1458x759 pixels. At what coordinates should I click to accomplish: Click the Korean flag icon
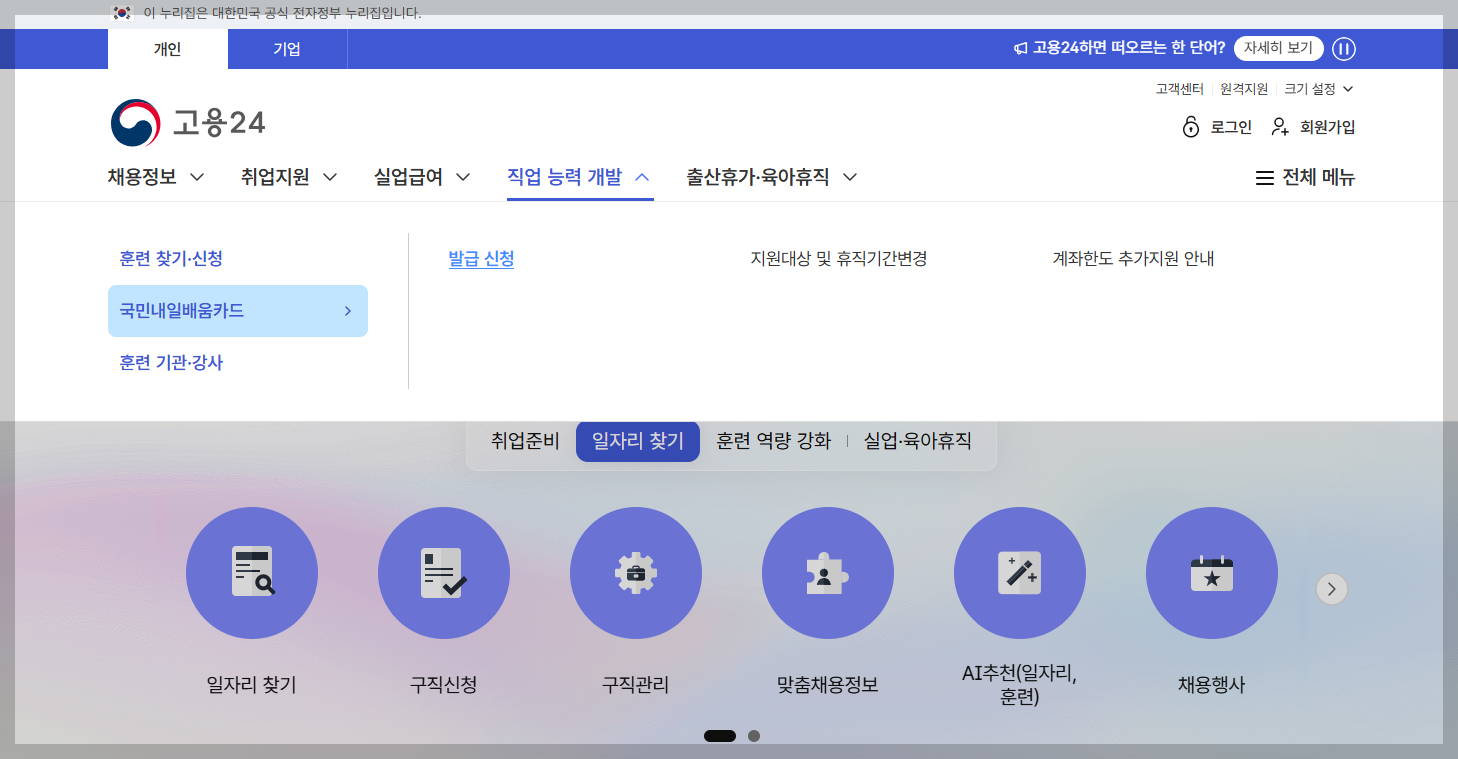coord(122,13)
